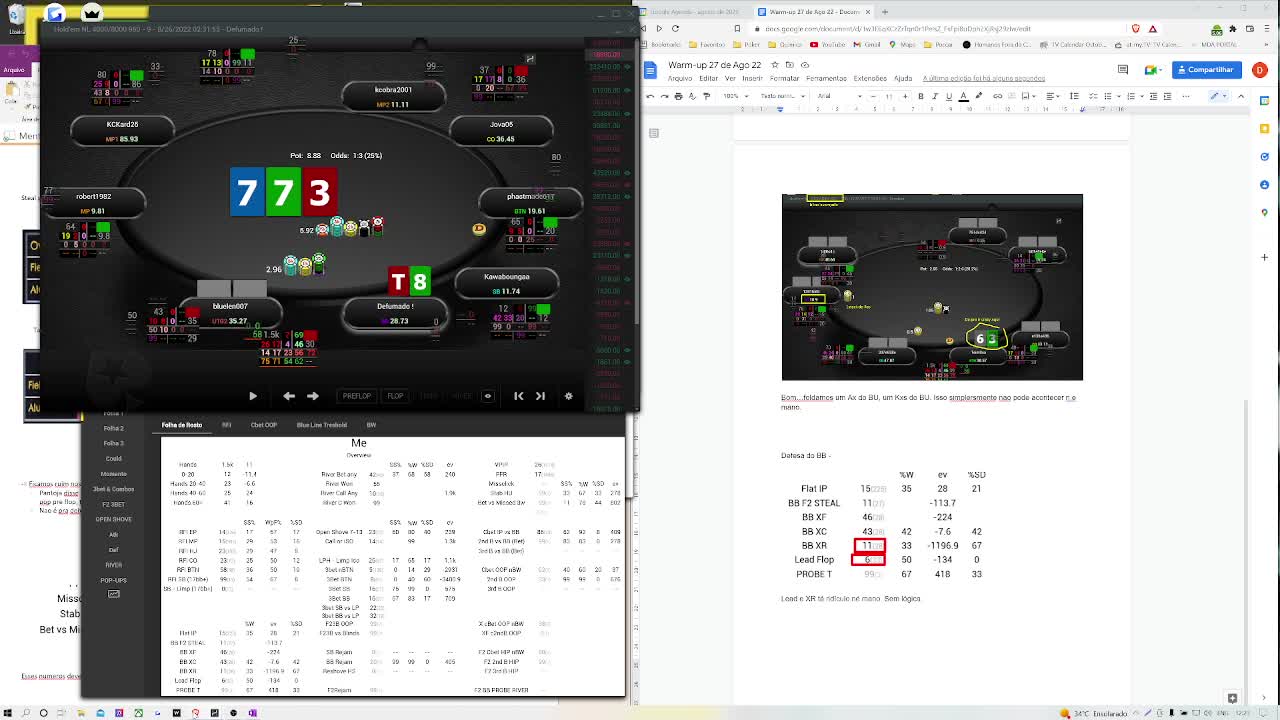Step forward one action in replayer

pos(313,396)
